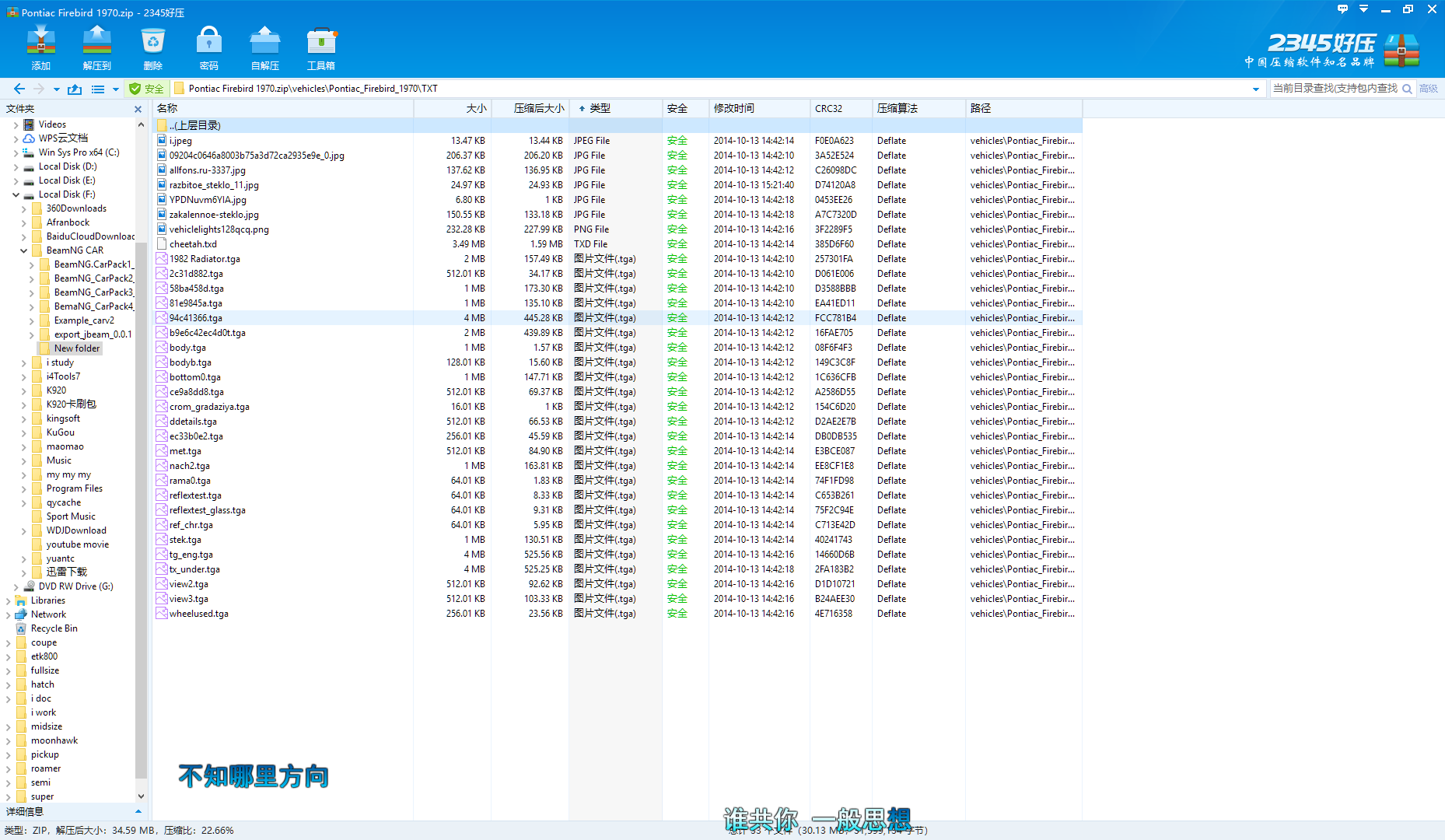The image size is (1445, 840).
Task: Sort by 修改时间 column header
Action: coord(759,108)
